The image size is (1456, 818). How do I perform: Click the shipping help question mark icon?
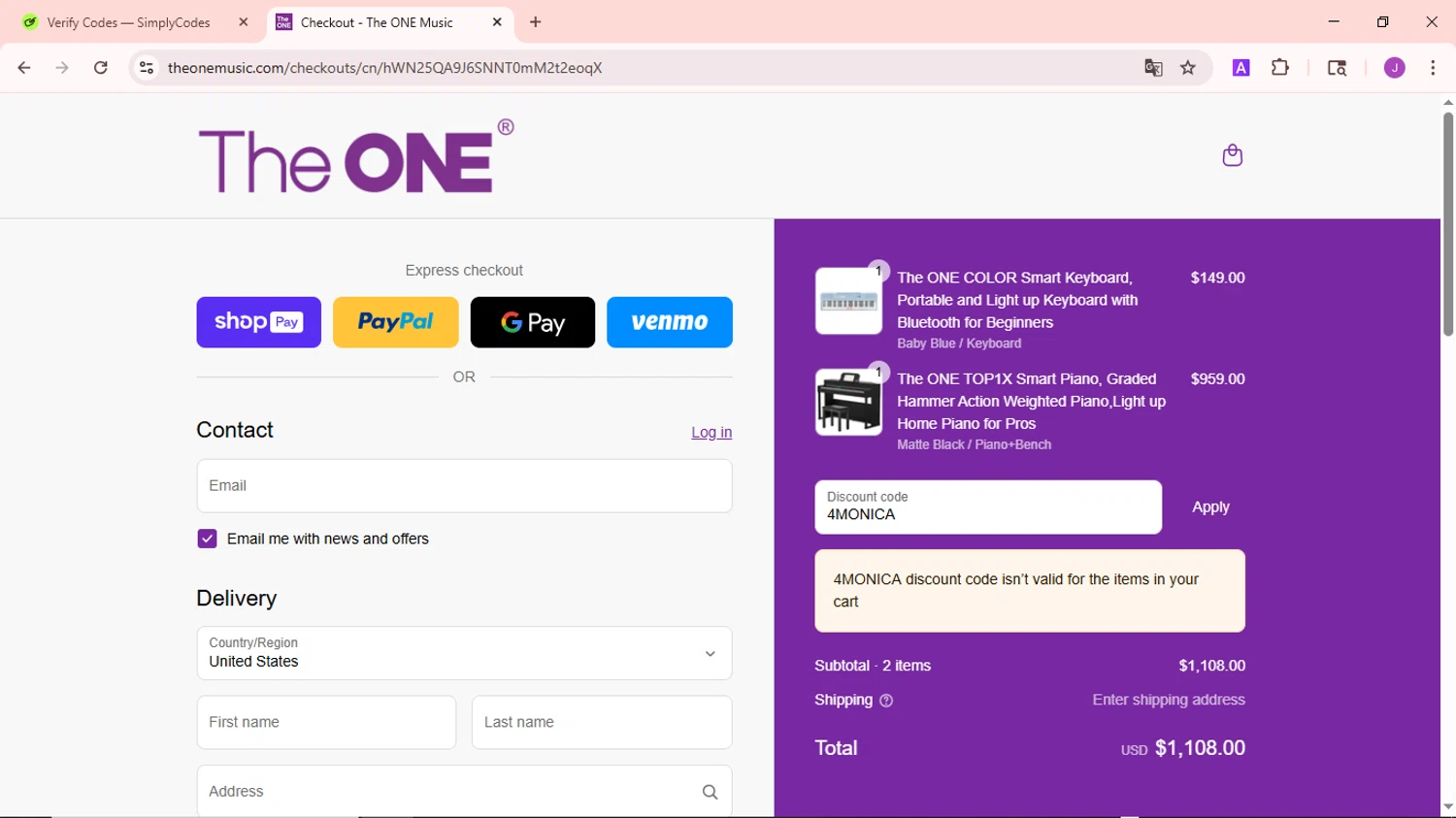pyautogui.click(x=886, y=701)
